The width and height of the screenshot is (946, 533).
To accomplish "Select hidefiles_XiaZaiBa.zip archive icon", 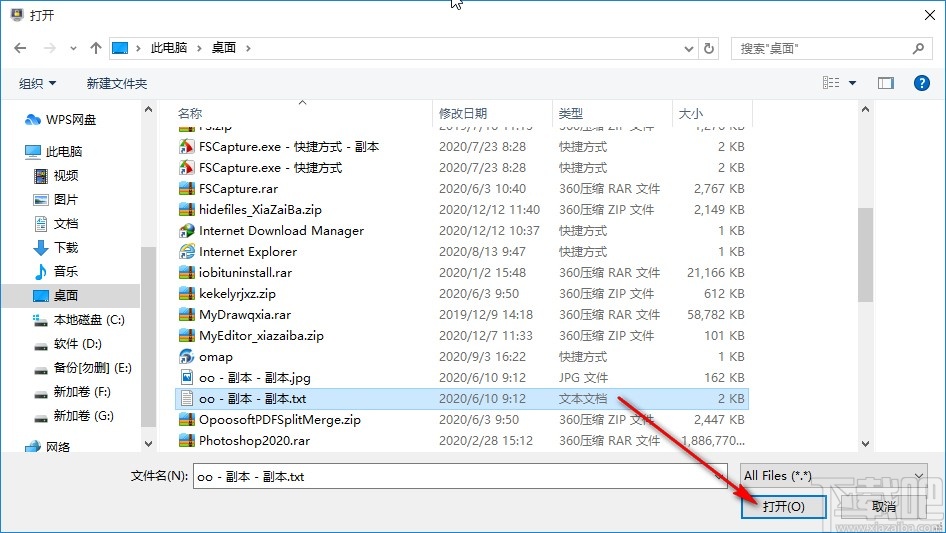I will (187, 209).
